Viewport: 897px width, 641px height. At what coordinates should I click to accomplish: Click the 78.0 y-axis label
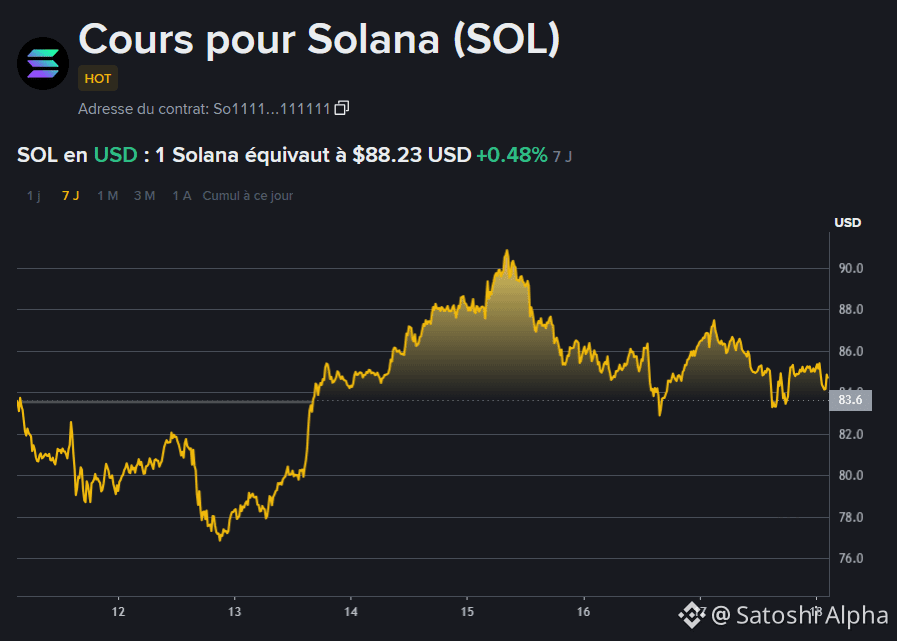pos(851,517)
